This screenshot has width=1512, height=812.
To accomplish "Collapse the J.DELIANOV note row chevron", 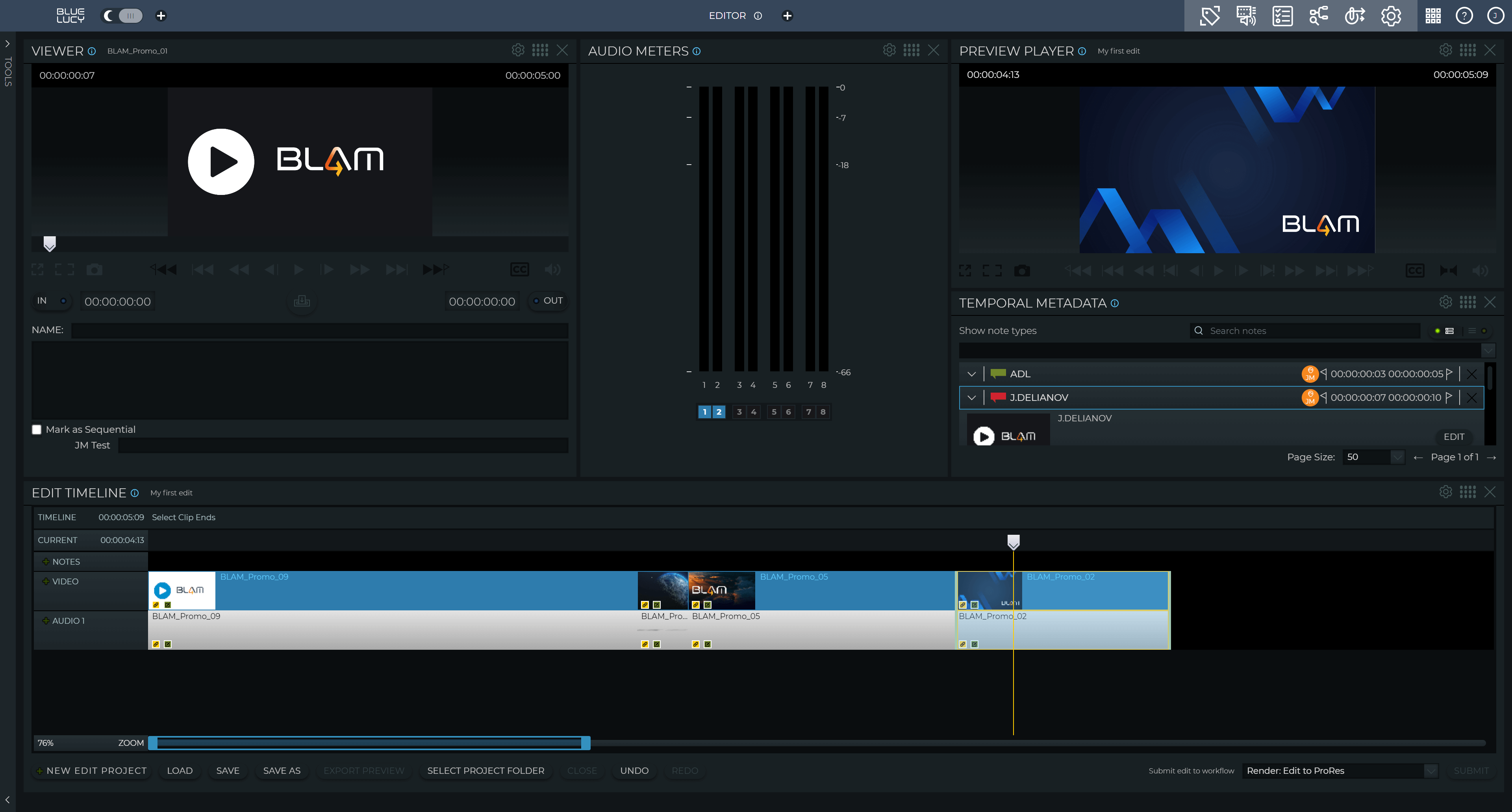I will [x=971, y=397].
